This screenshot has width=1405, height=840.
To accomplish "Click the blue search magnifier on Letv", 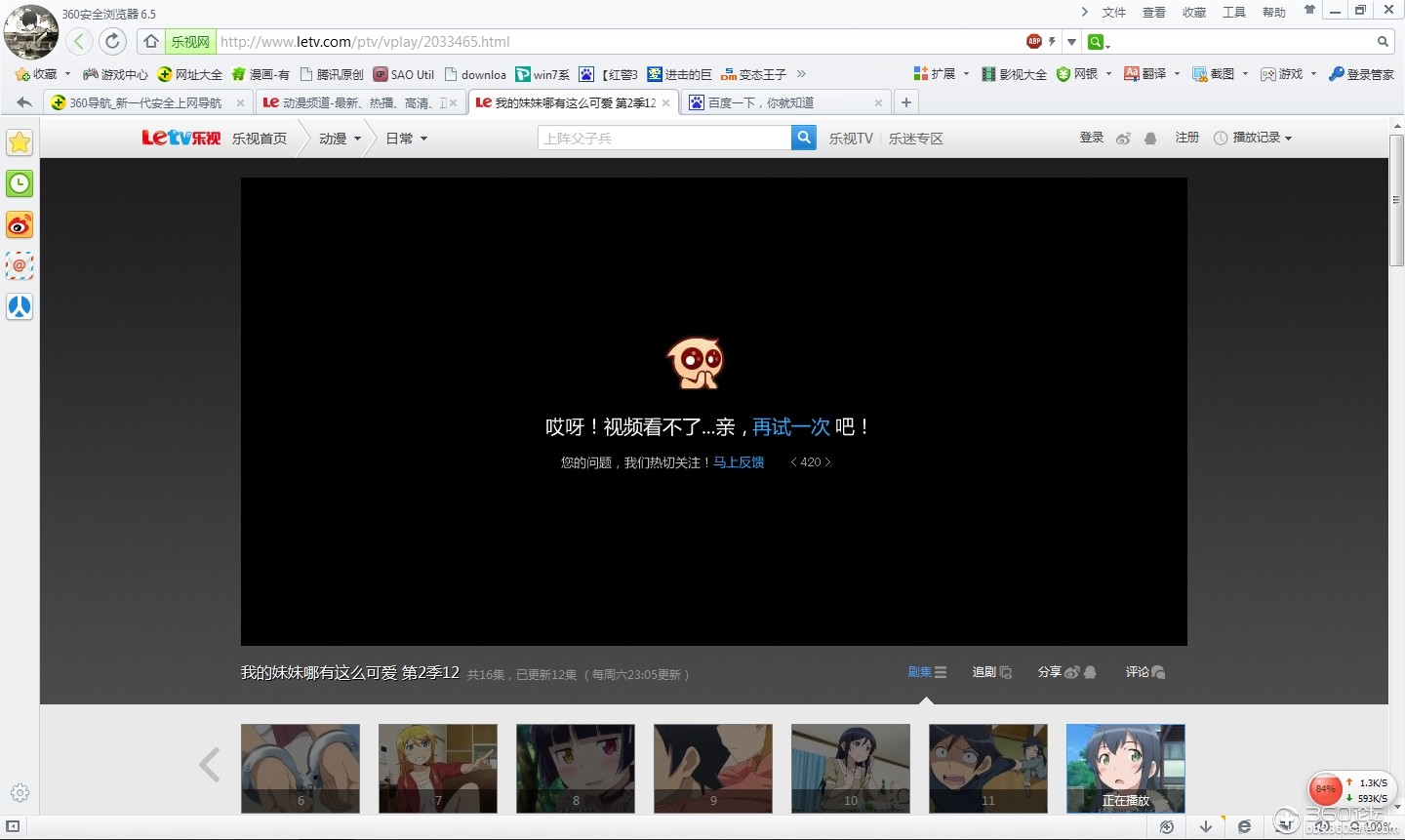I will [804, 138].
